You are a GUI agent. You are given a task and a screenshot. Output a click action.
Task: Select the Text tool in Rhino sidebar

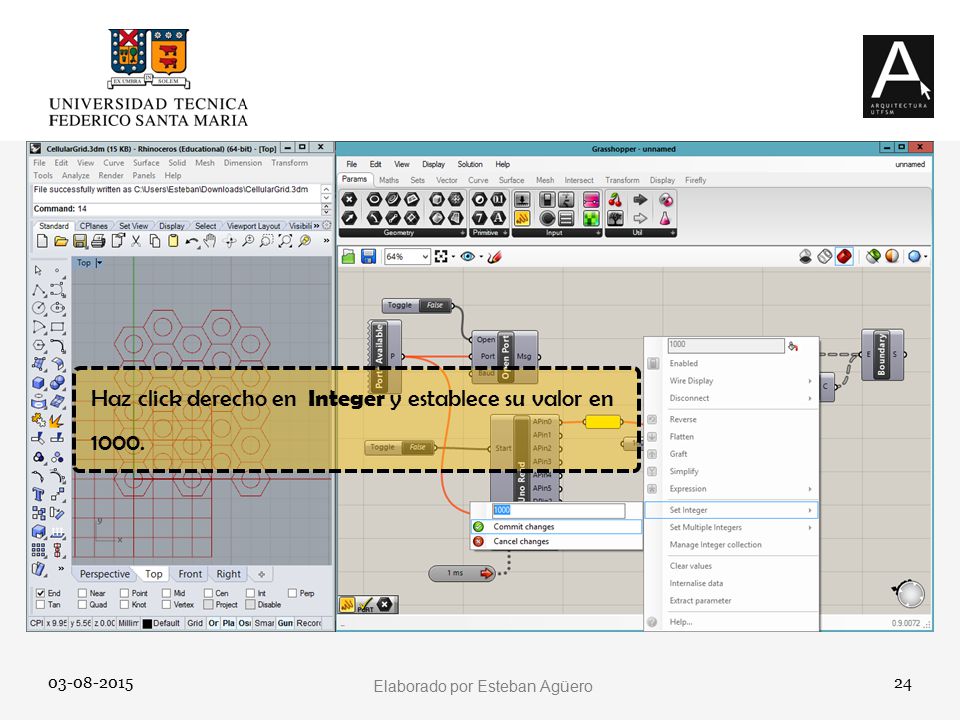[38, 494]
